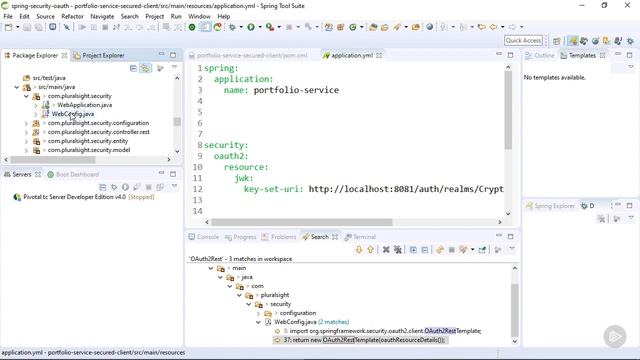Expand com.pluralsight.security.entity package
The image size is (640, 360).
click(x=26, y=141)
